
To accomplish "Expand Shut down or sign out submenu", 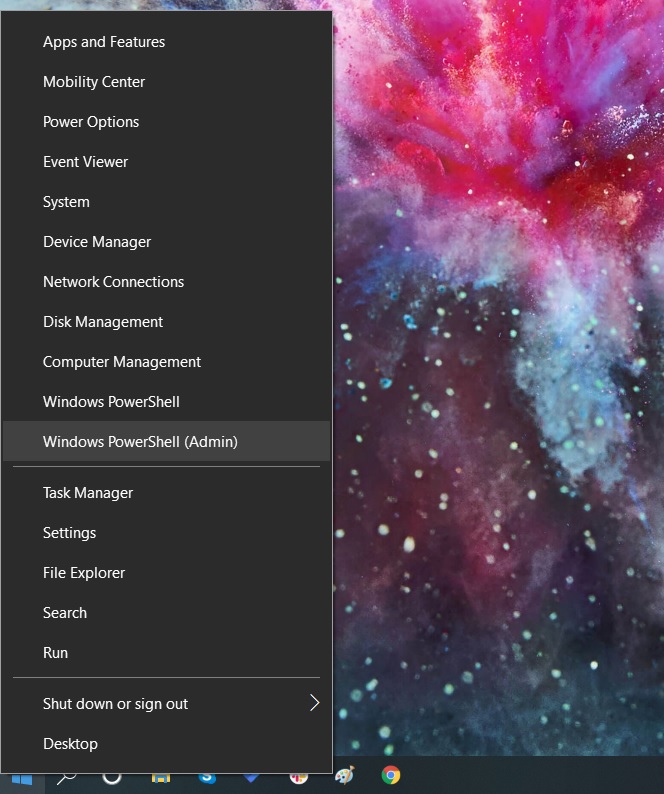I will (166, 704).
